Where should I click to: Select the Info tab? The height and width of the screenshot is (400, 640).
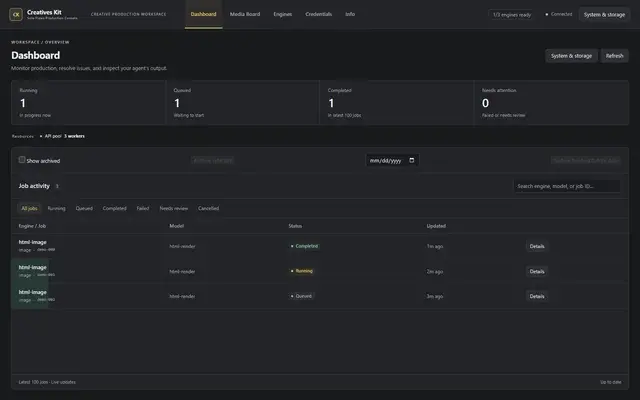350,14
